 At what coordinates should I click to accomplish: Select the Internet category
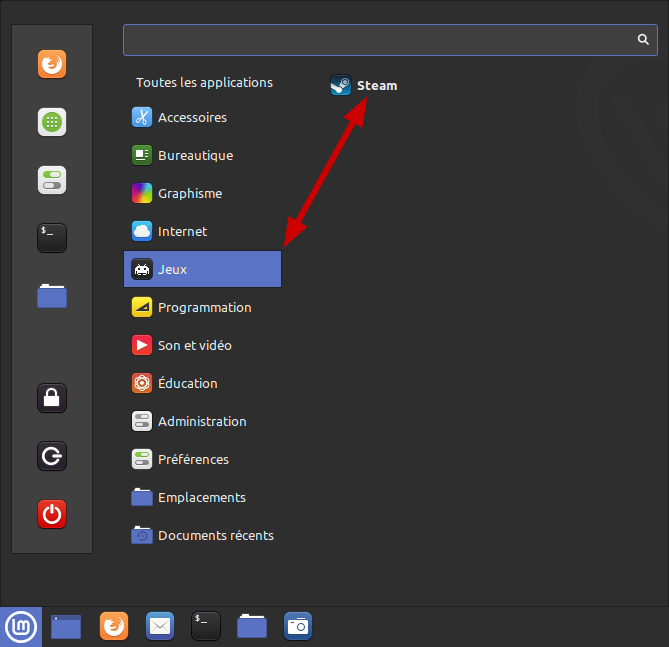click(182, 231)
